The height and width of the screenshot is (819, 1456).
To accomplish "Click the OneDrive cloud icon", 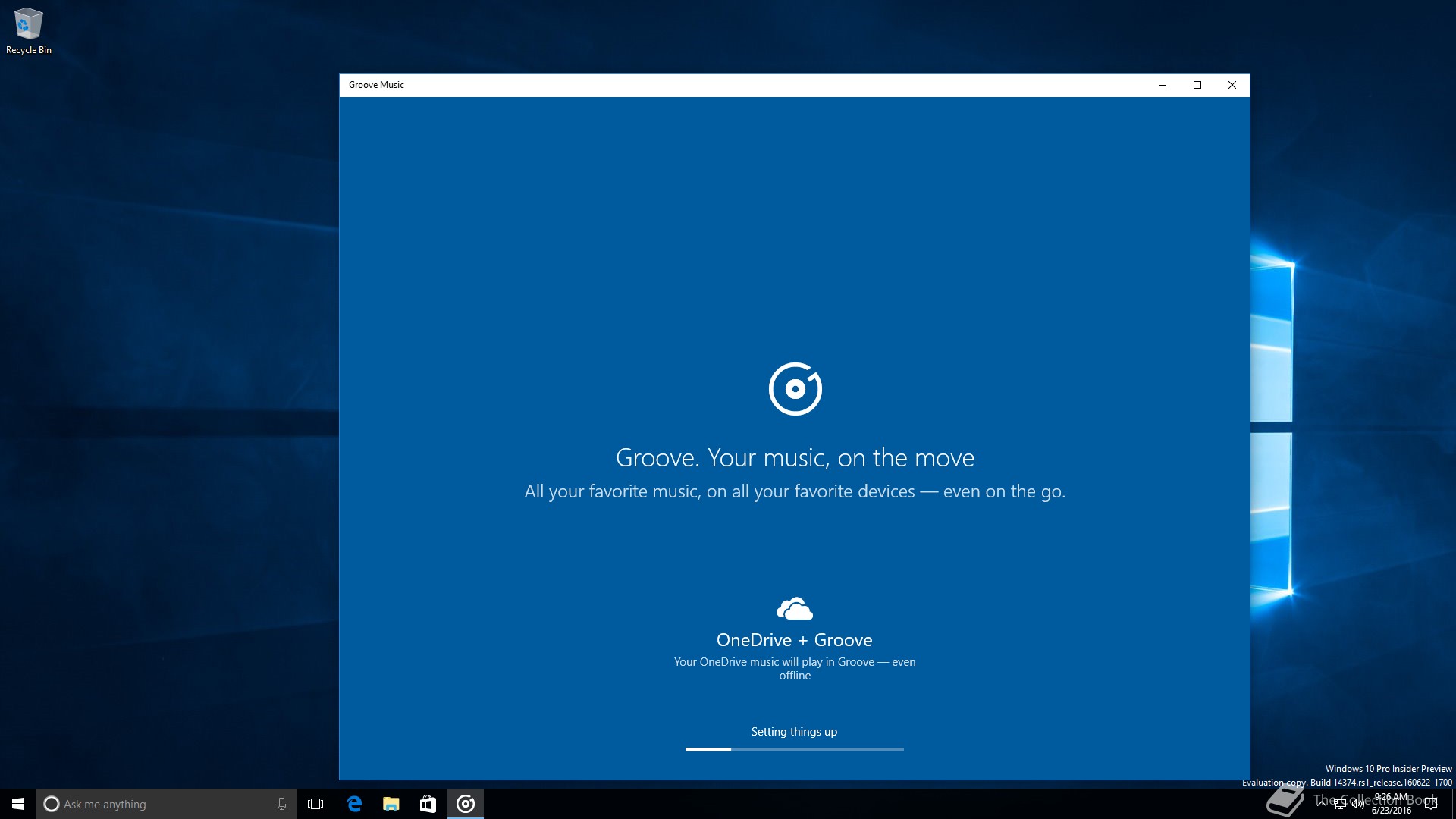I will coord(795,609).
